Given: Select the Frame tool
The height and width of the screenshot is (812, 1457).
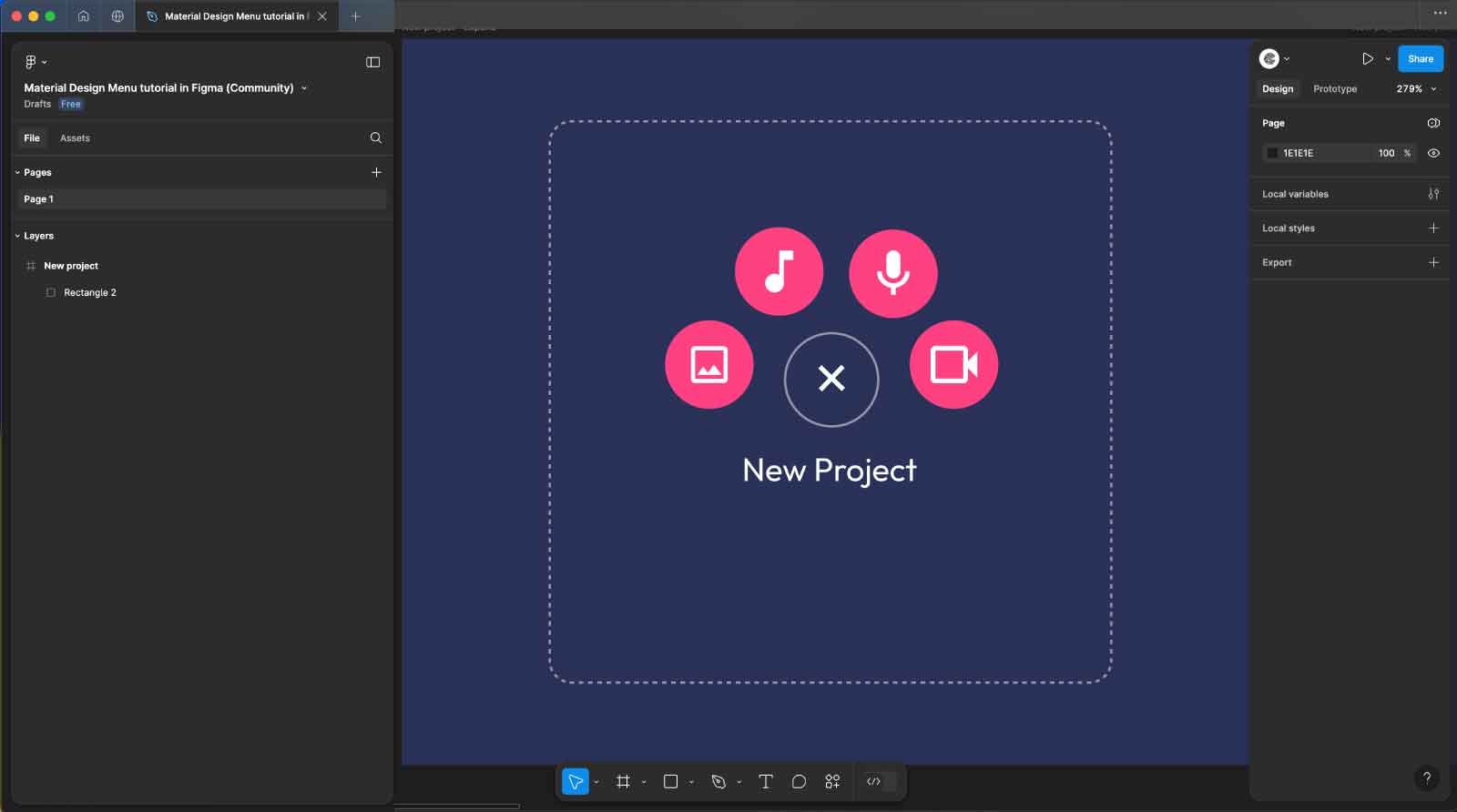Looking at the screenshot, I should point(623,782).
